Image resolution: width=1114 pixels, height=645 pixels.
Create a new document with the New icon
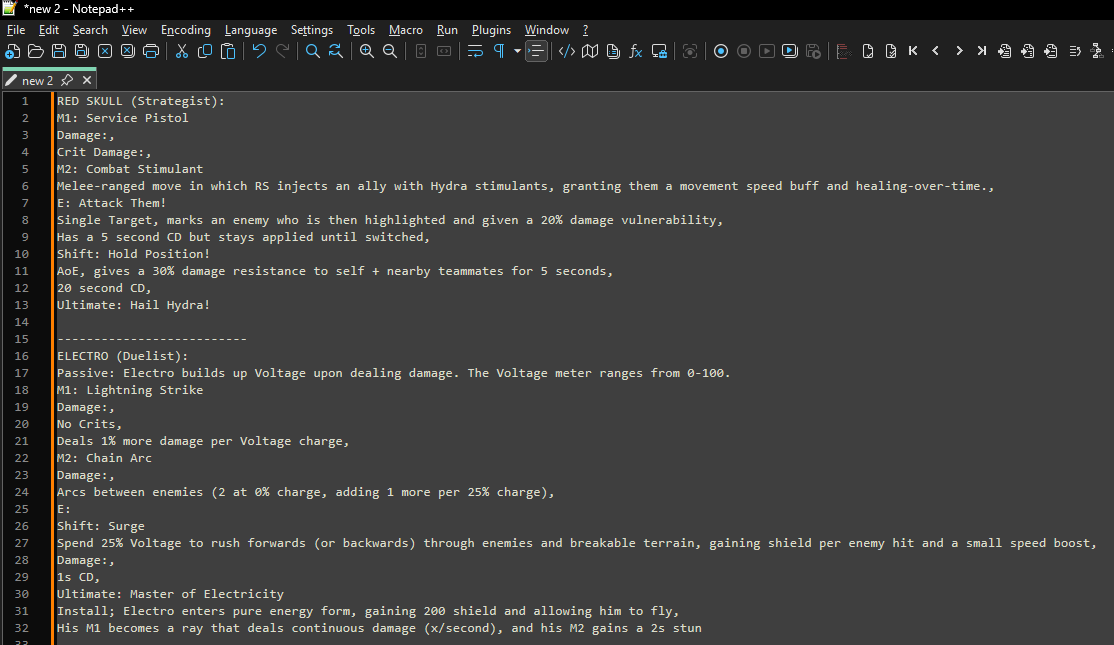(13, 51)
